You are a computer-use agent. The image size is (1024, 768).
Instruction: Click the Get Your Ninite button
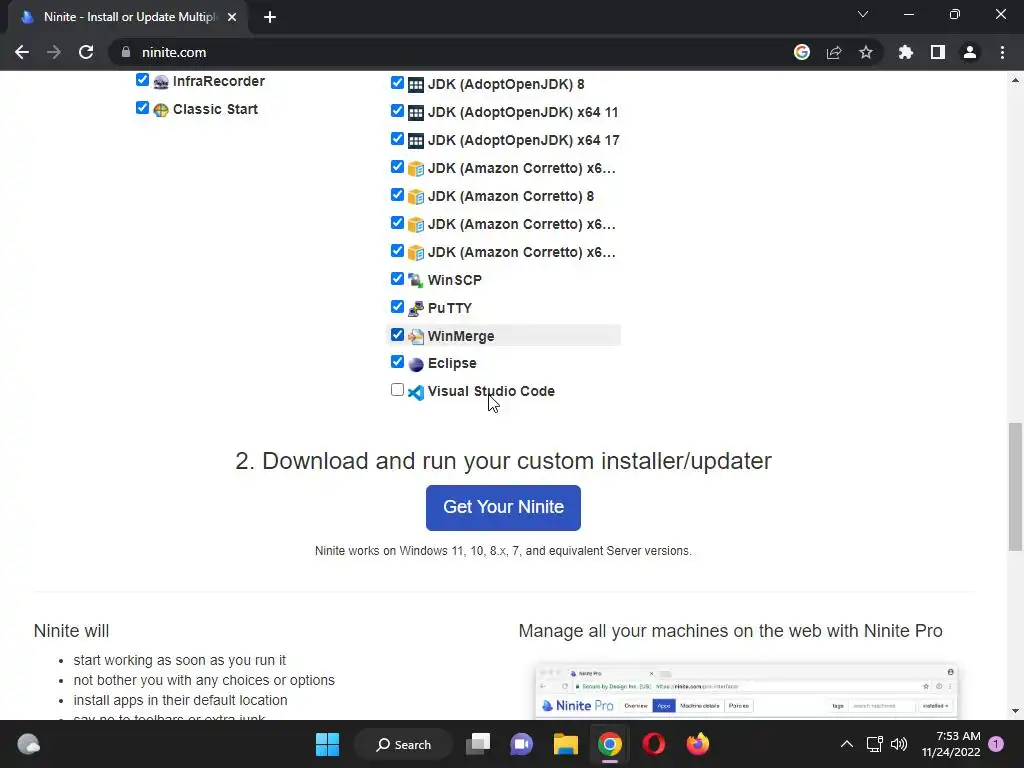(503, 507)
